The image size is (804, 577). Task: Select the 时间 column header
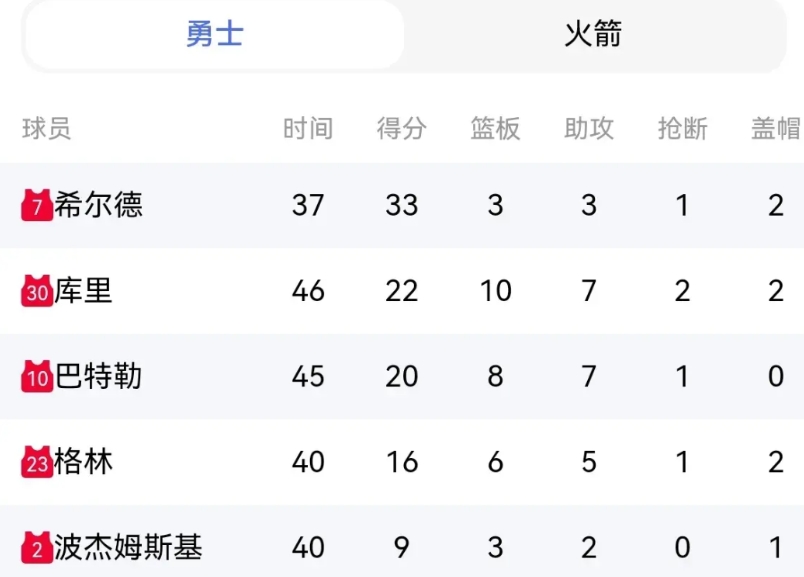[x=308, y=128]
